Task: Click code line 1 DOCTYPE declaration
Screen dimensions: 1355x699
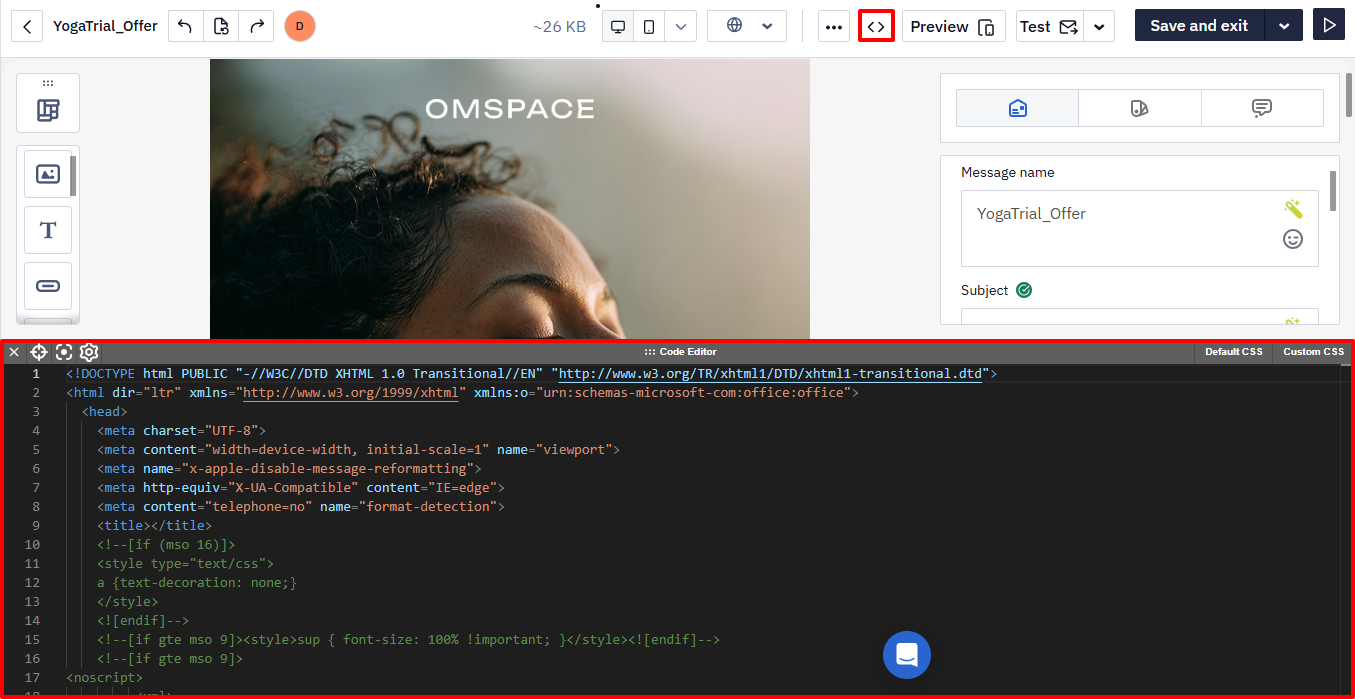Action: 531,373
